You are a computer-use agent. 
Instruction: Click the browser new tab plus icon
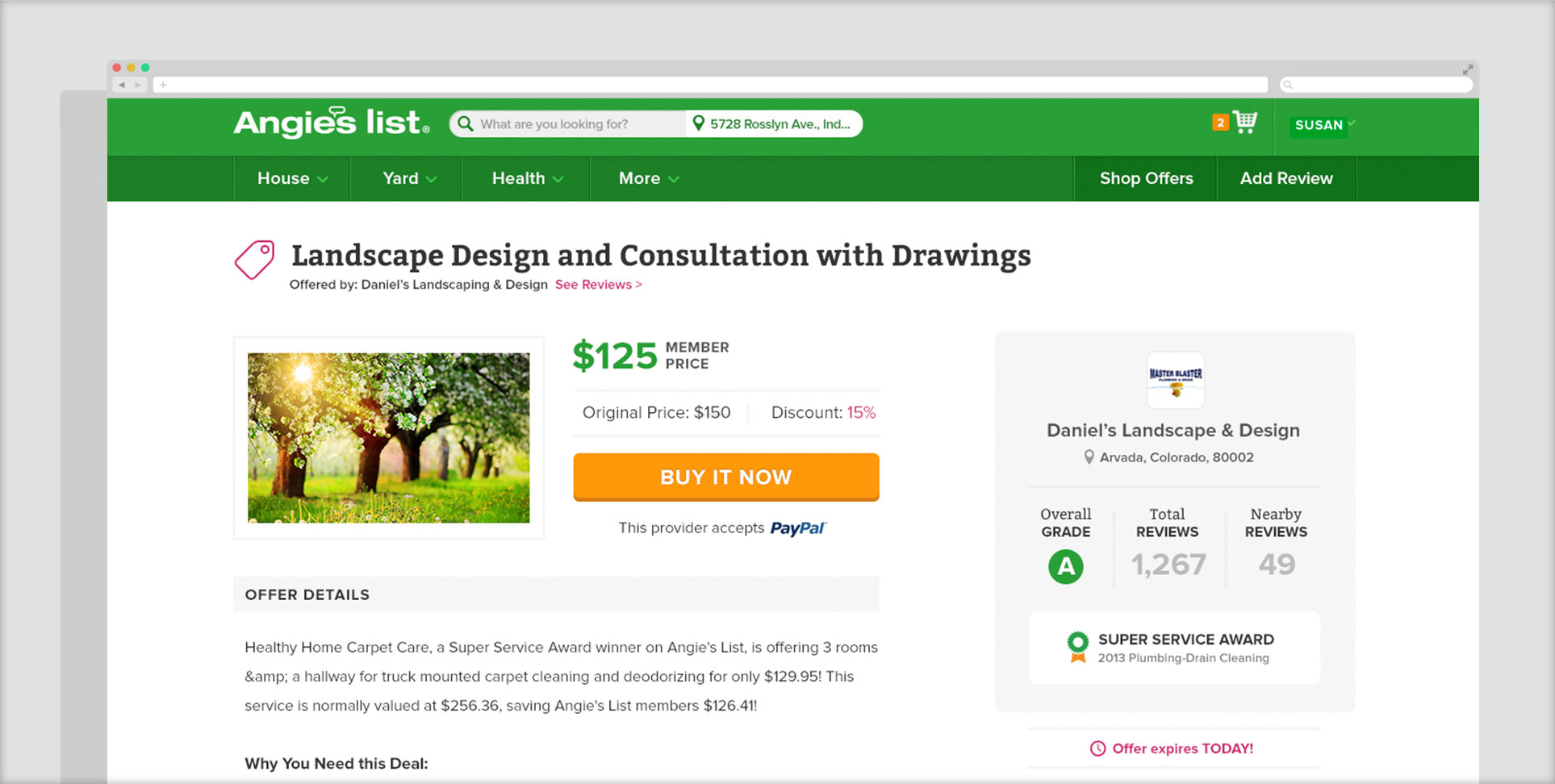[163, 85]
